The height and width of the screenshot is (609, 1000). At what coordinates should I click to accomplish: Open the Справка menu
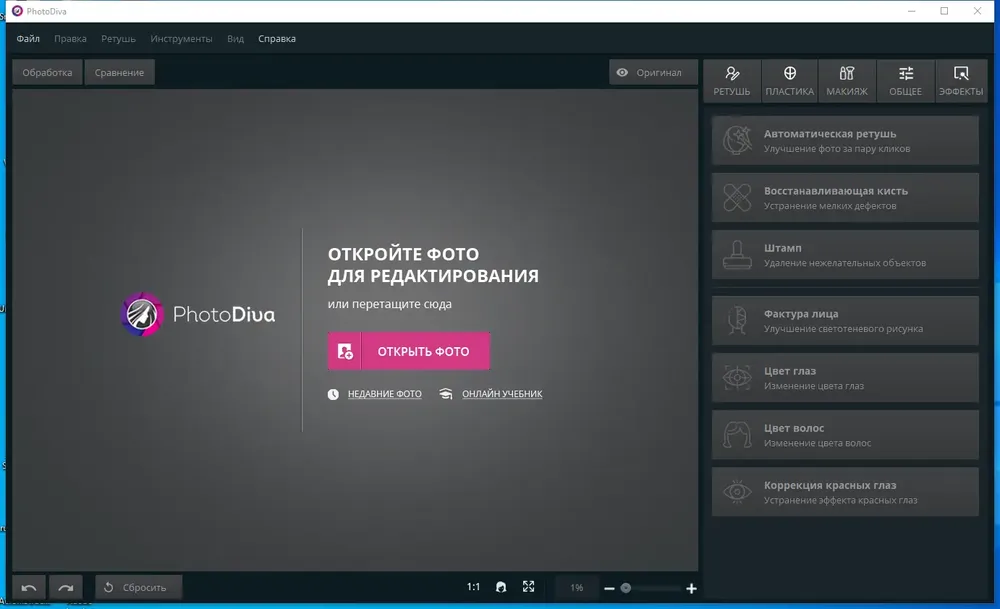coord(277,38)
